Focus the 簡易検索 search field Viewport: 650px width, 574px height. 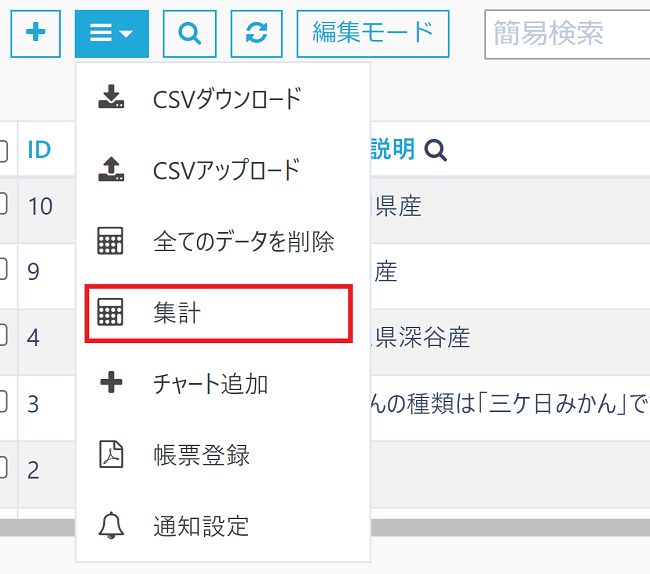pos(567,33)
